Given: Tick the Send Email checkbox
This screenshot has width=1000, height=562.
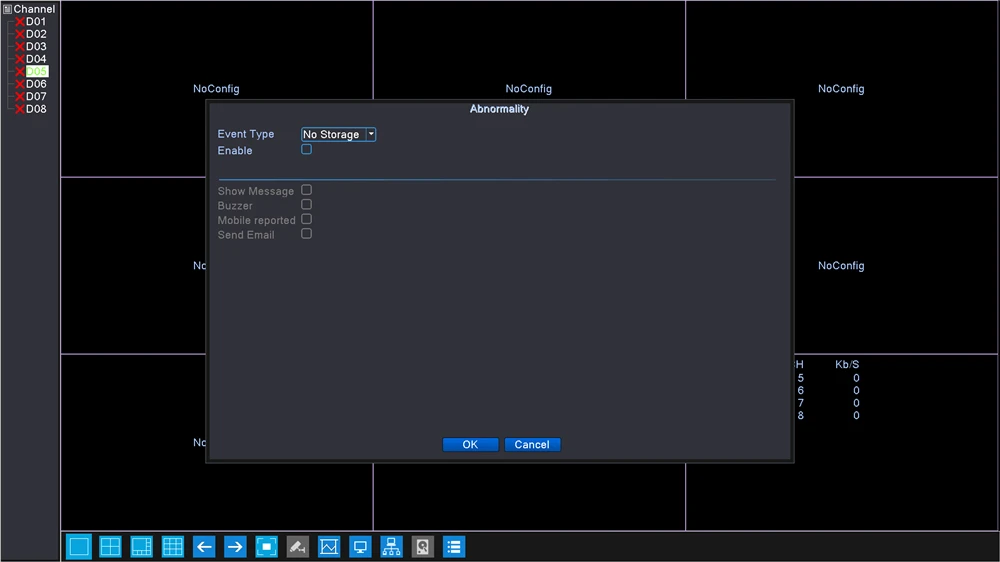Looking at the screenshot, I should (307, 234).
